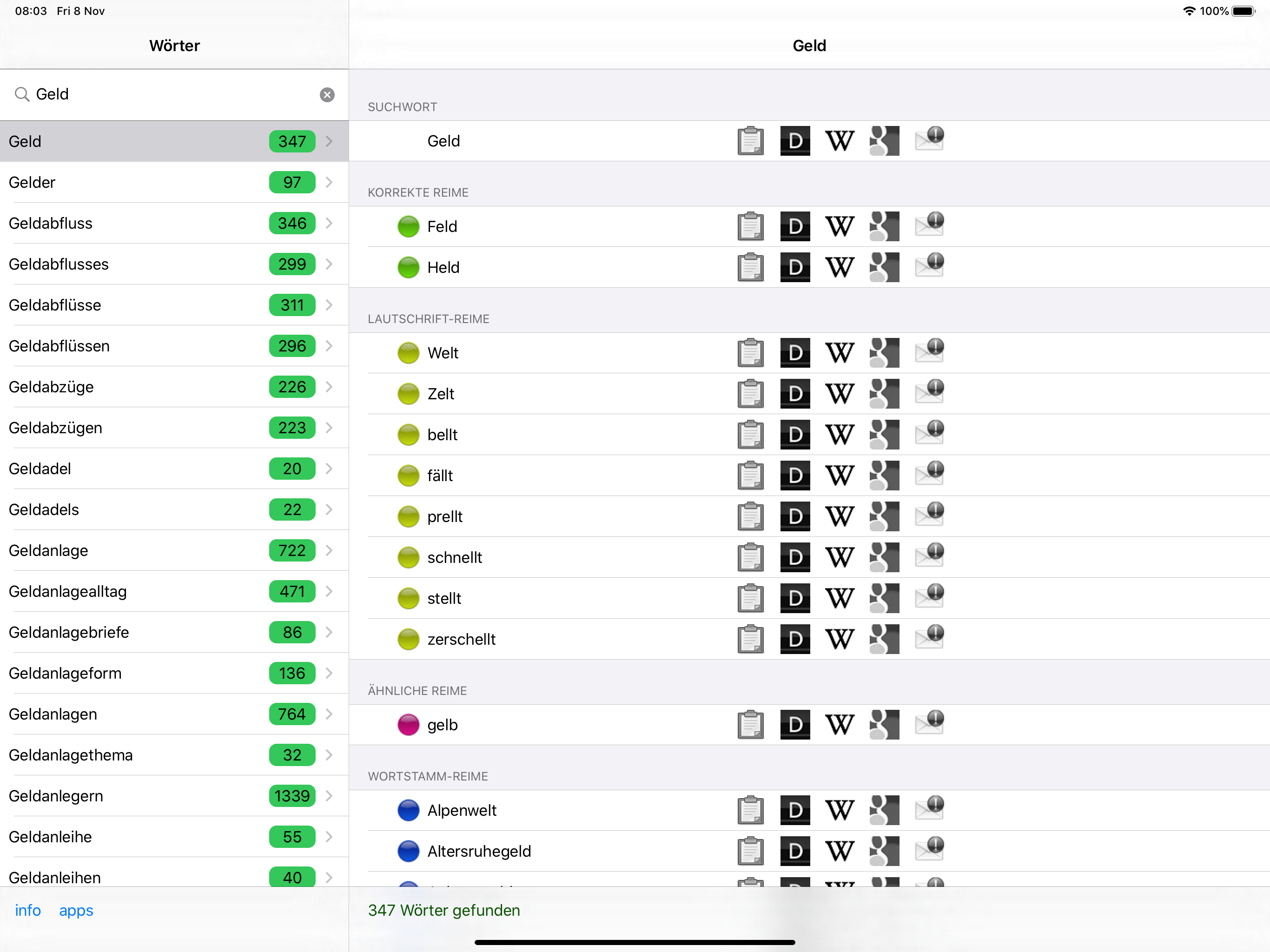Copy 'bellt' to clipboard
The height and width of the screenshot is (952, 1270).
coord(750,435)
